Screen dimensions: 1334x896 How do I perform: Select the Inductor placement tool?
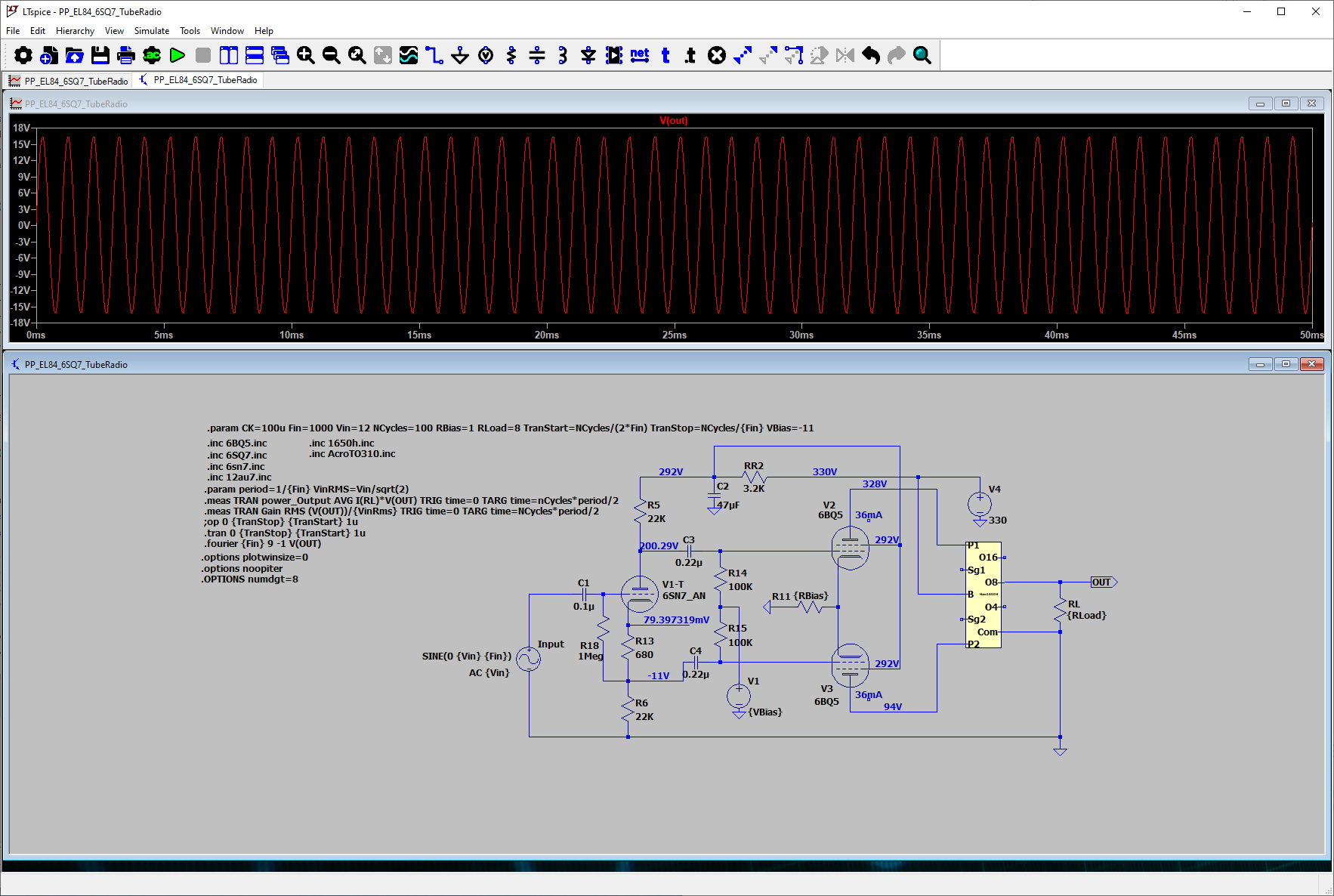[563, 55]
